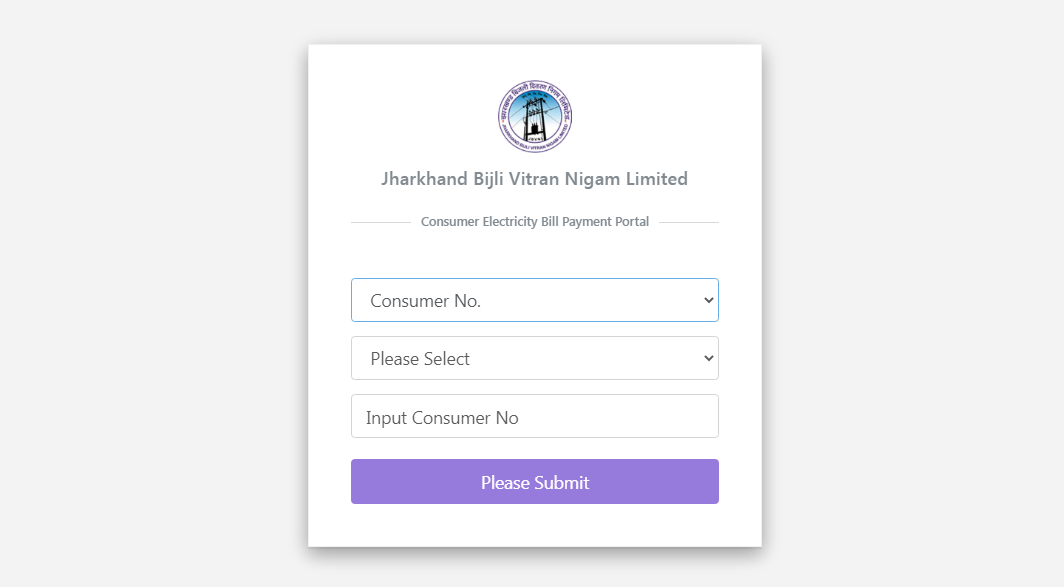Click the "Consumer No." text in the first select
The width and height of the screenshot is (1064, 587).
pyautogui.click(x=425, y=301)
